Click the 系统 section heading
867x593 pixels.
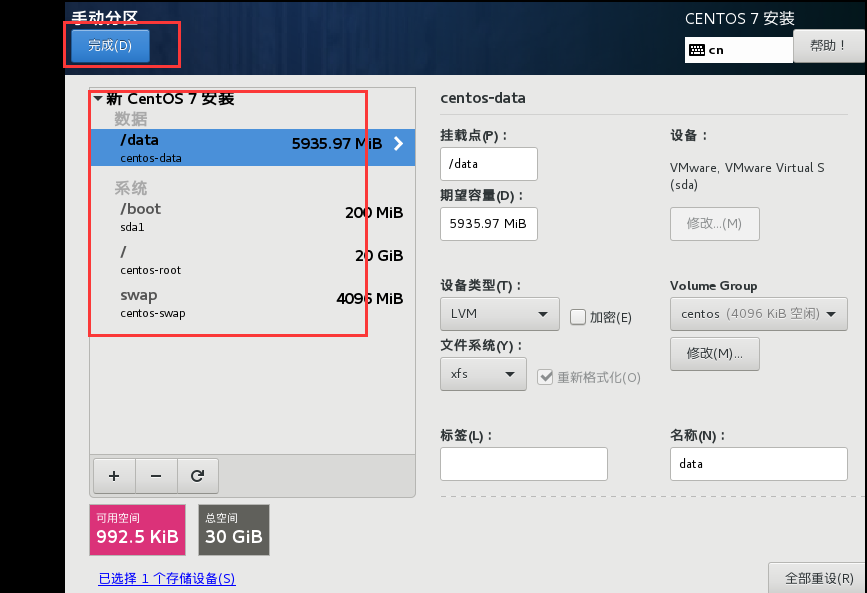point(130,189)
